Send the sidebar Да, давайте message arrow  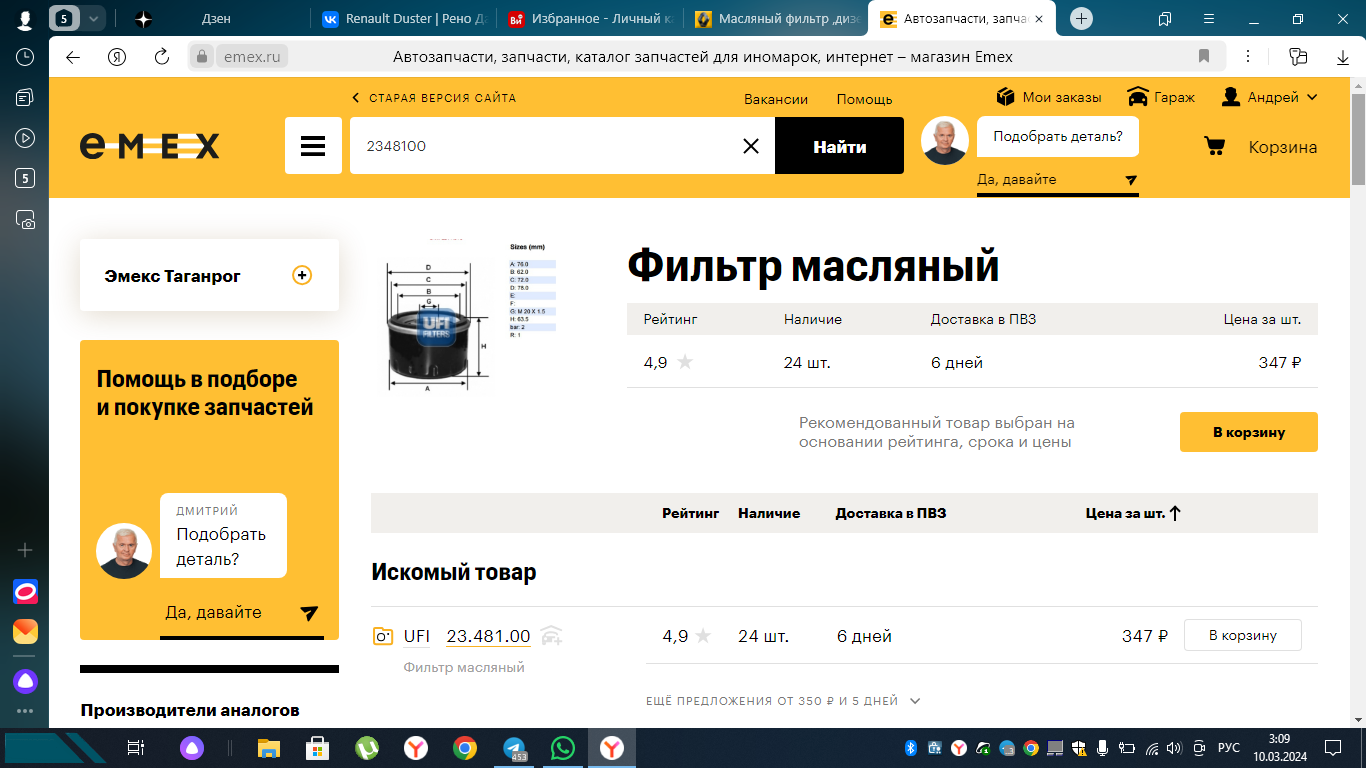tap(309, 613)
